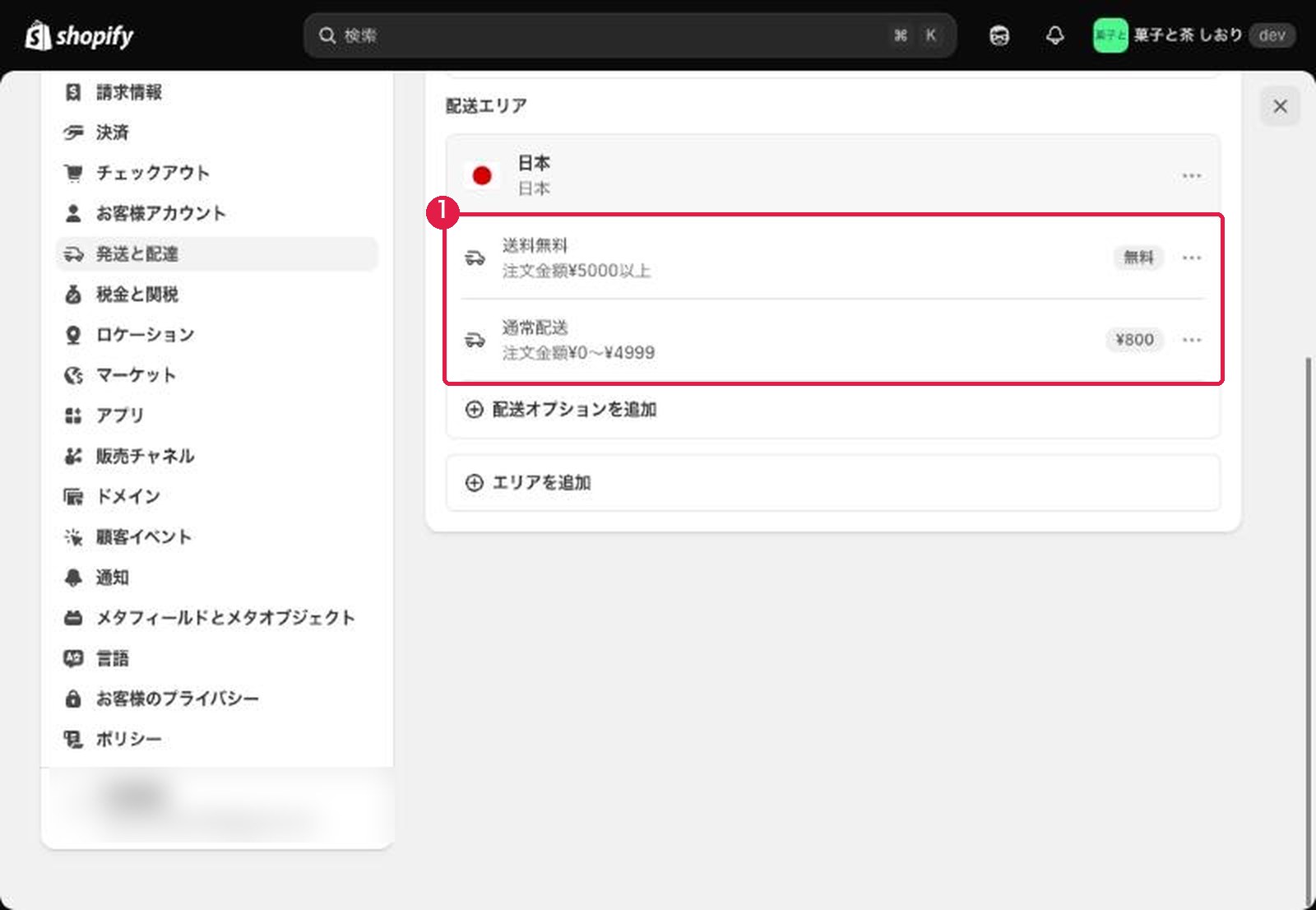Viewport: 1316px width, 910px height.
Task: Go to 顧客イベント settings
Action: pos(216,536)
